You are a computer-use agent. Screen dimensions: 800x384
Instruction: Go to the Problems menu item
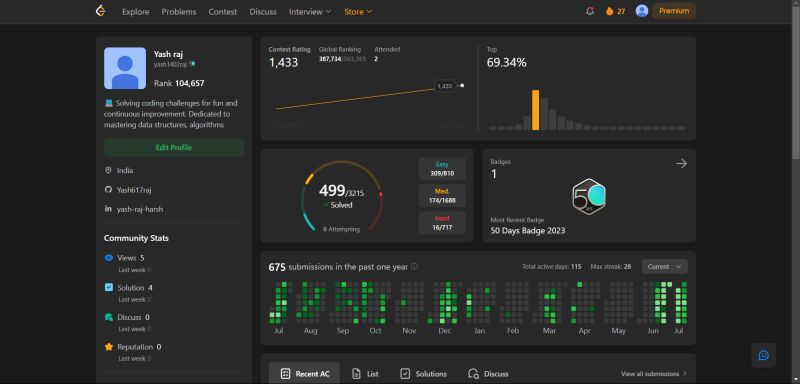(179, 11)
